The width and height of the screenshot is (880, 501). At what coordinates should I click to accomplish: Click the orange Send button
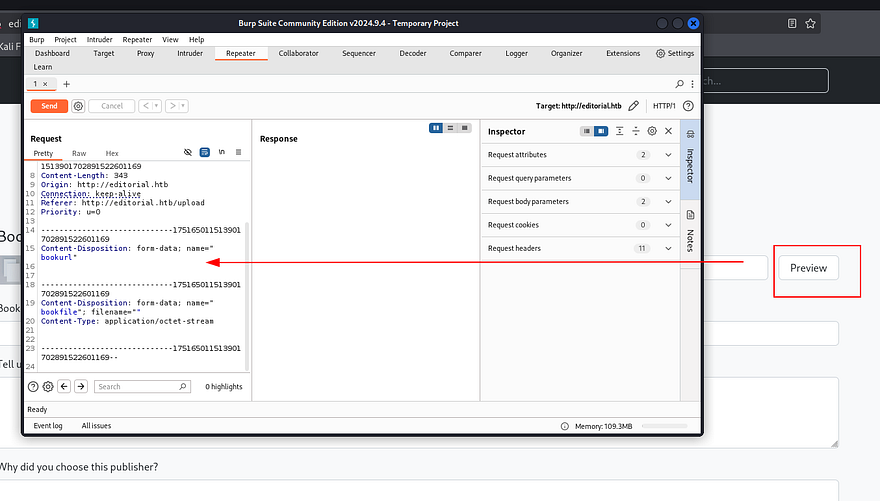49,106
